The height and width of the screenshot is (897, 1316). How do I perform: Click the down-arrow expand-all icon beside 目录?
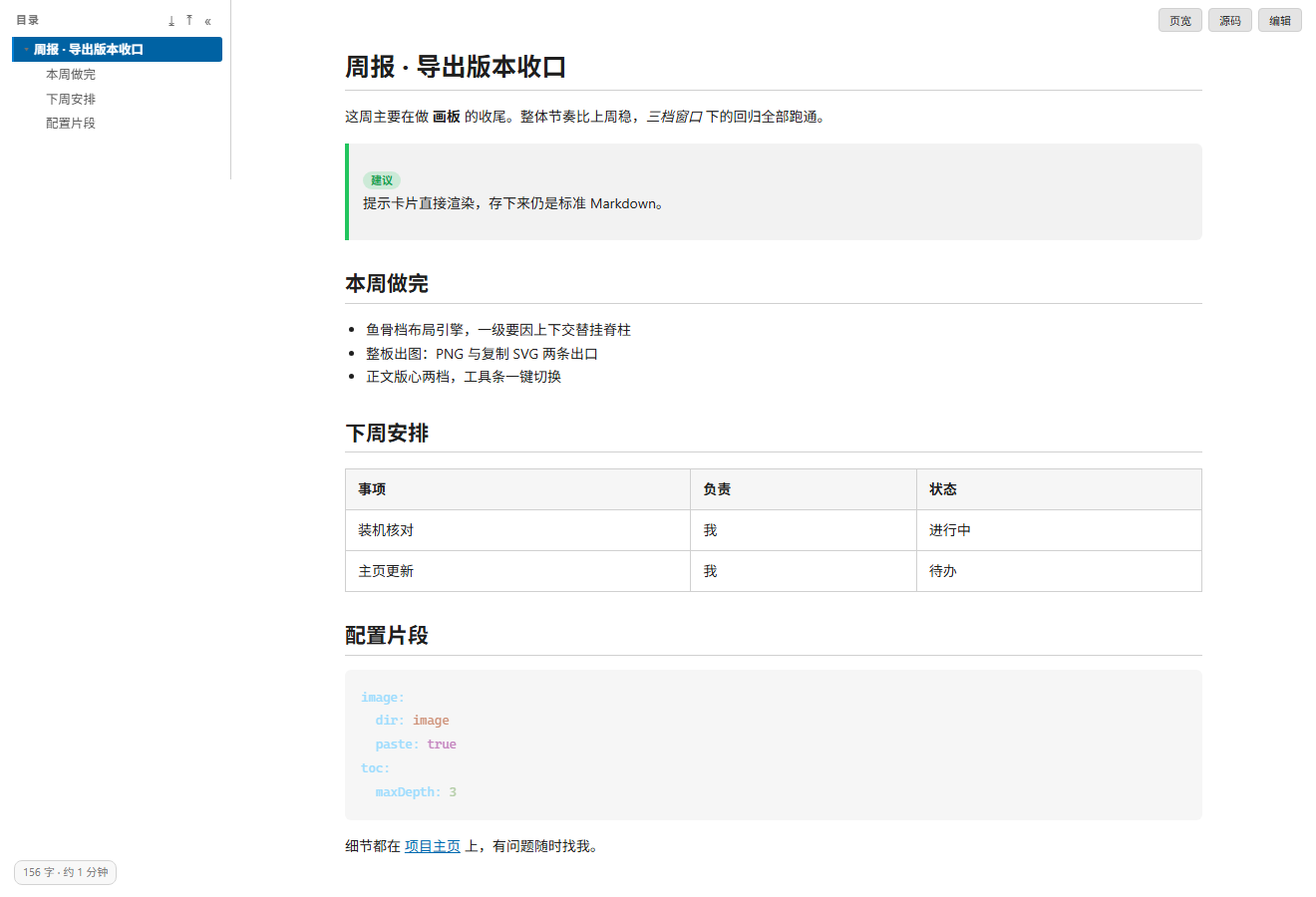point(171,21)
